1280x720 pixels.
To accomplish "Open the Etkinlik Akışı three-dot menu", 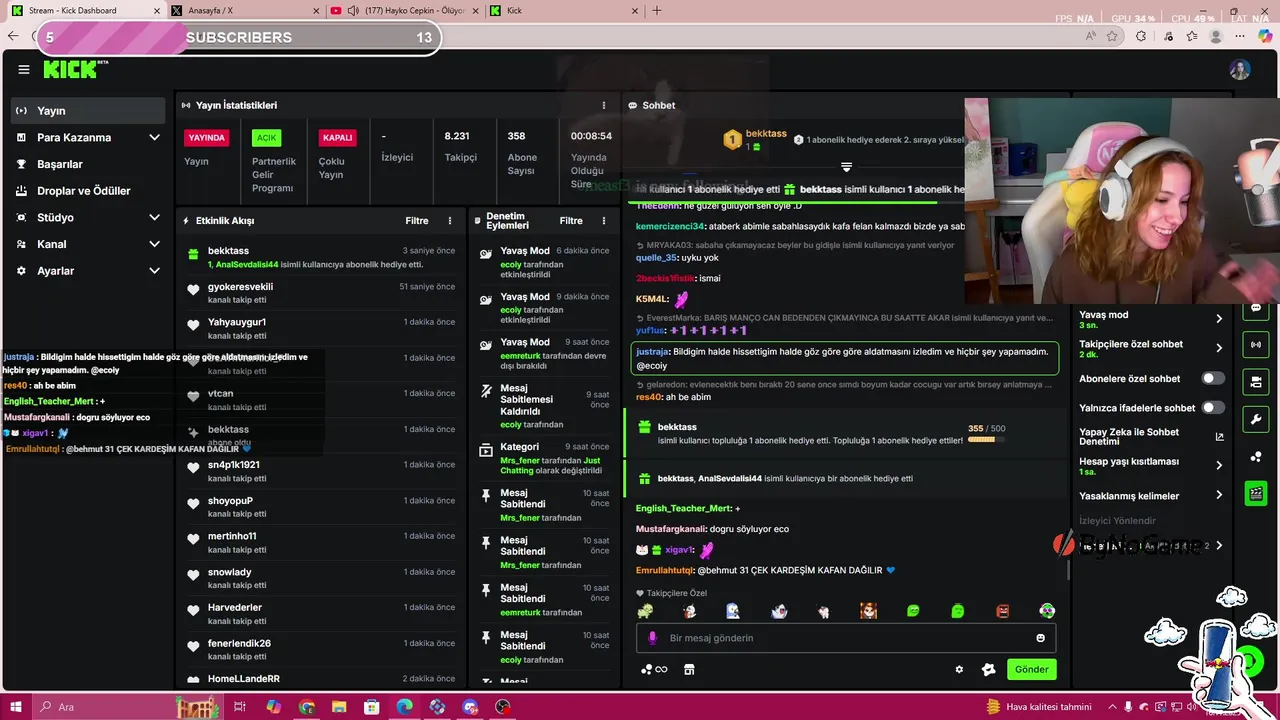I will [450, 221].
